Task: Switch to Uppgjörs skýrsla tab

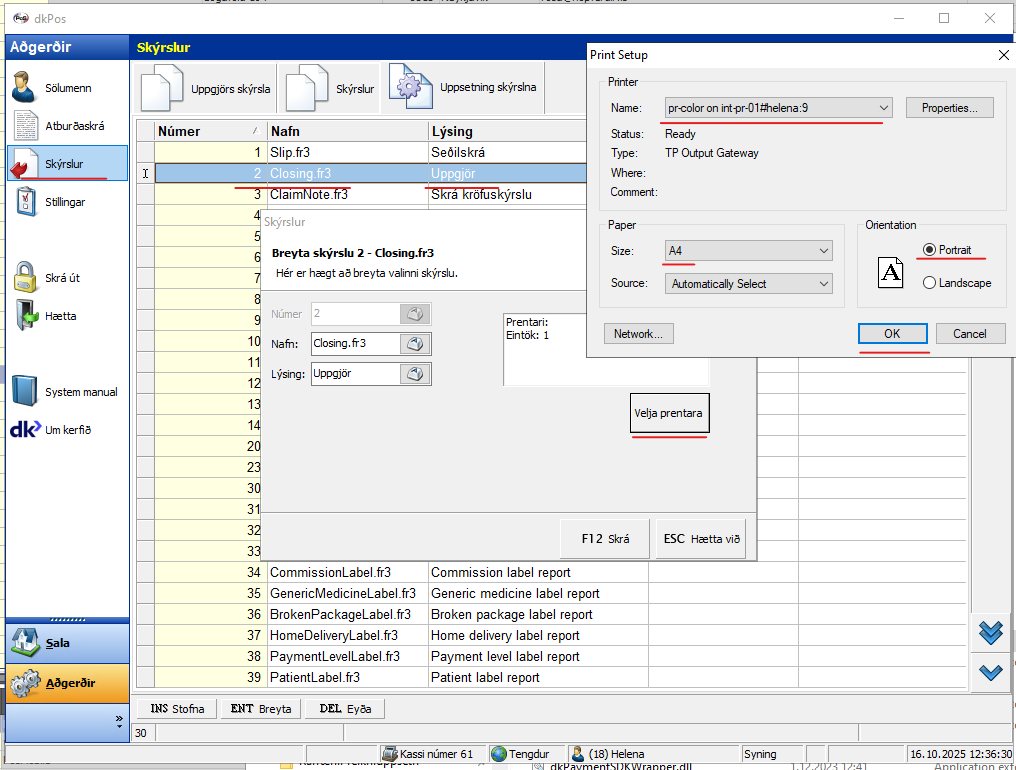Action: (x=207, y=89)
